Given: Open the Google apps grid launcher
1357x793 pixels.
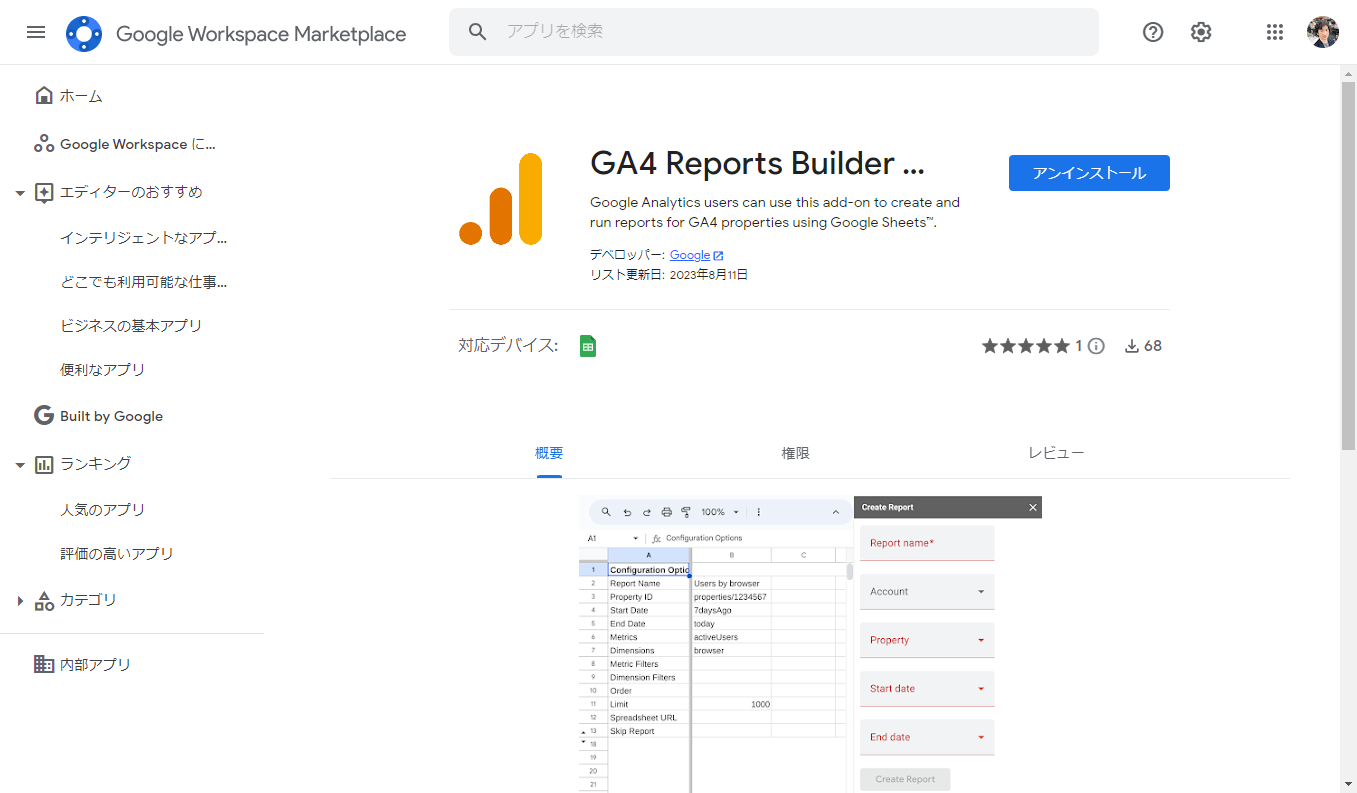Looking at the screenshot, I should pos(1274,32).
